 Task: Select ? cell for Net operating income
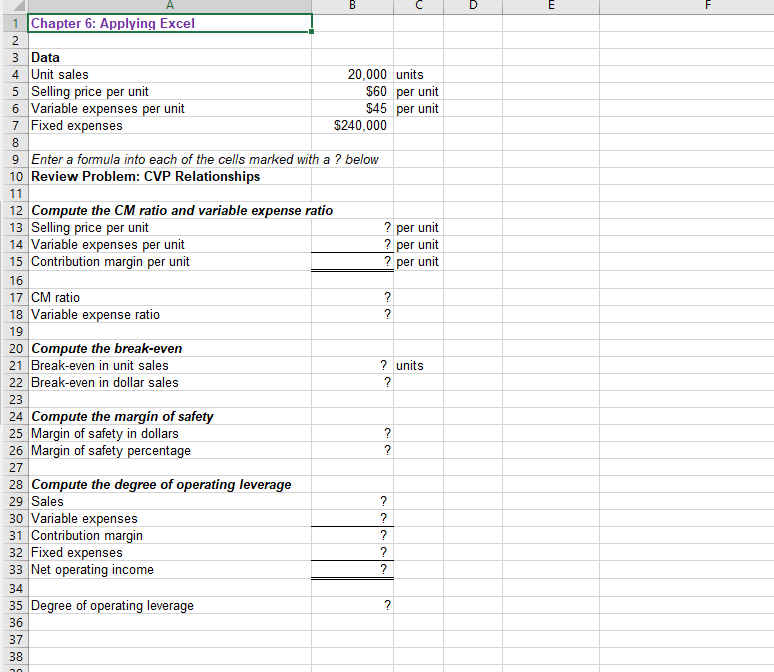[x=352, y=569]
